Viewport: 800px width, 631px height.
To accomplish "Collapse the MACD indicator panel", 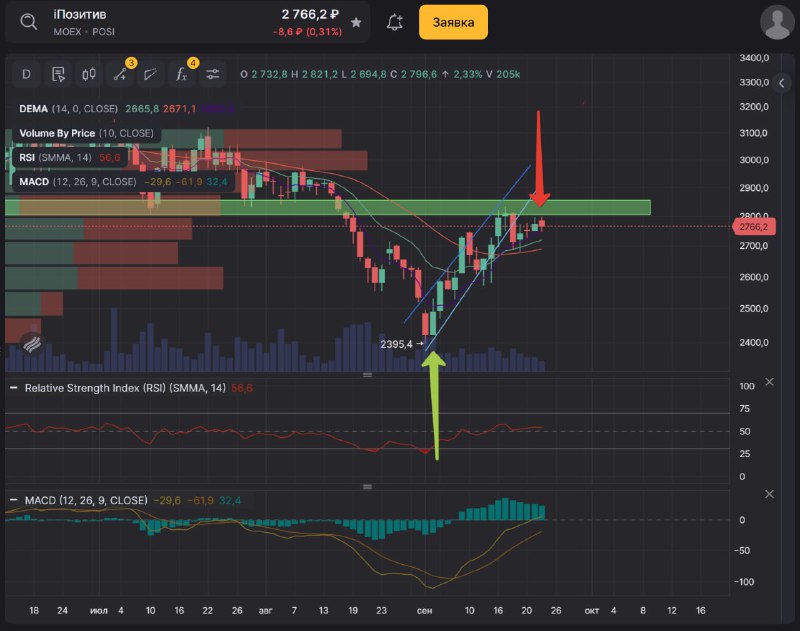I will pyautogui.click(x=14, y=500).
